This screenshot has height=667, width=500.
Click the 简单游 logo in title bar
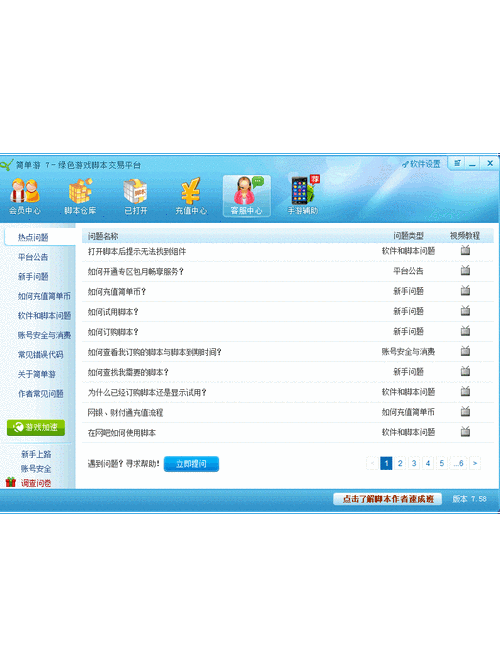tap(7, 165)
